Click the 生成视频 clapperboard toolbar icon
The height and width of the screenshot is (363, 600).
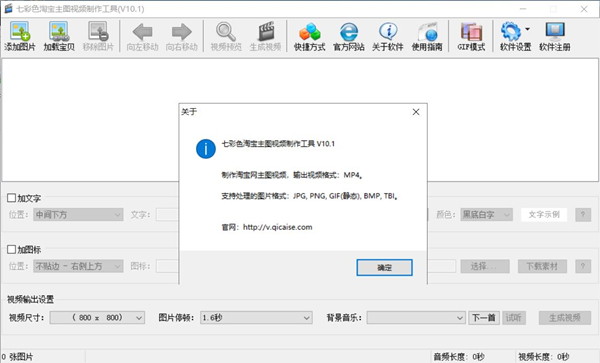point(266,36)
